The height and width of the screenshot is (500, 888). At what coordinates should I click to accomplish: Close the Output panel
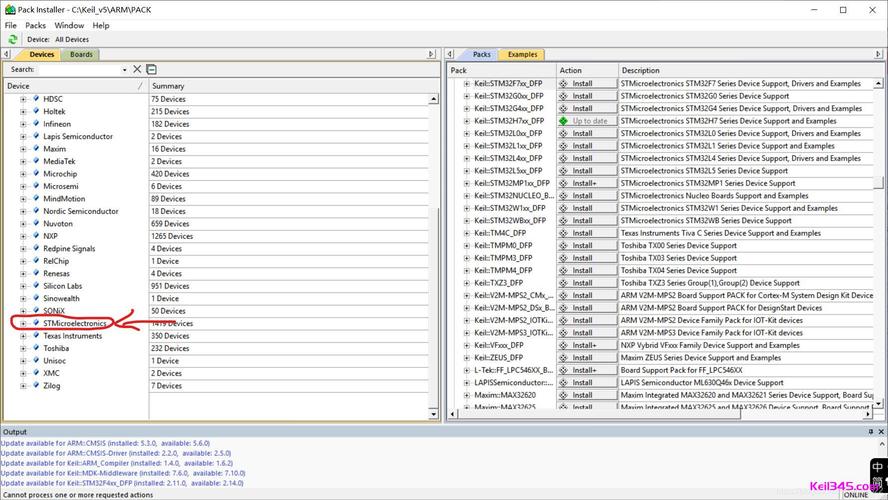click(x=881, y=431)
